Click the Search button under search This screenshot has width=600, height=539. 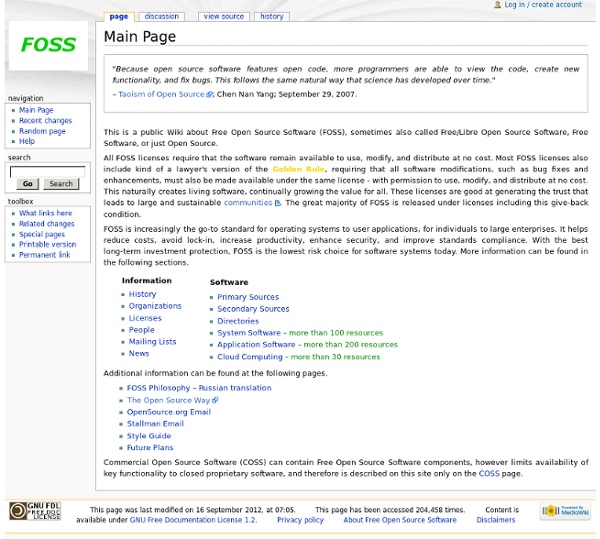click(x=61, y=184)
